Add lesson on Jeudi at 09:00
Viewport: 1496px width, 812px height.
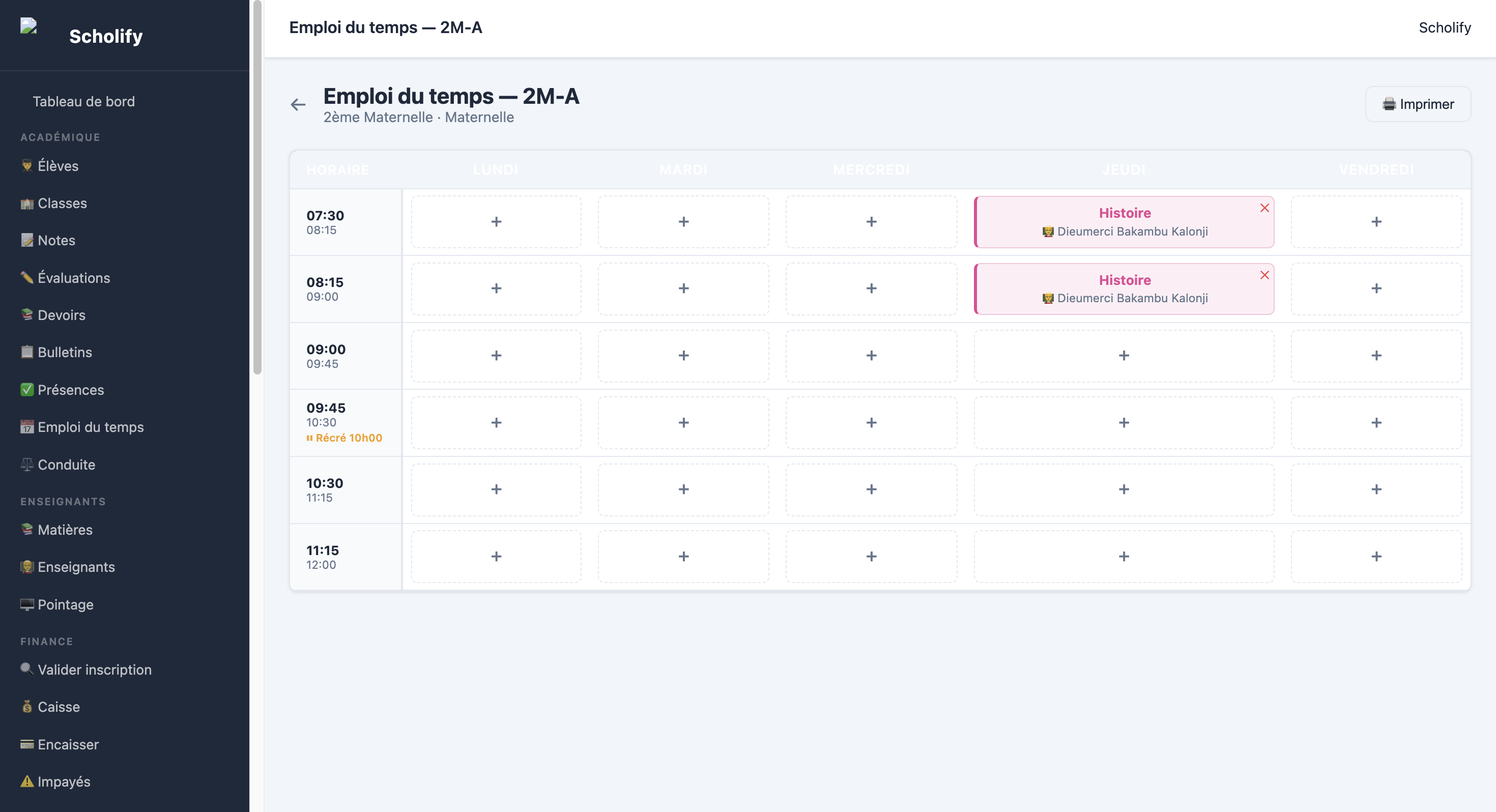[1124, 356]
